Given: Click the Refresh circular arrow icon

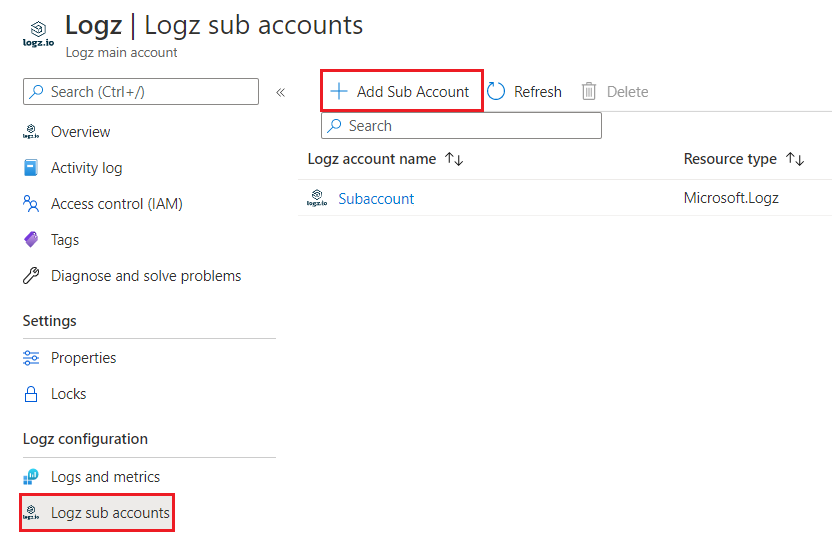Looking at the screenshot, I should point(496,91).
